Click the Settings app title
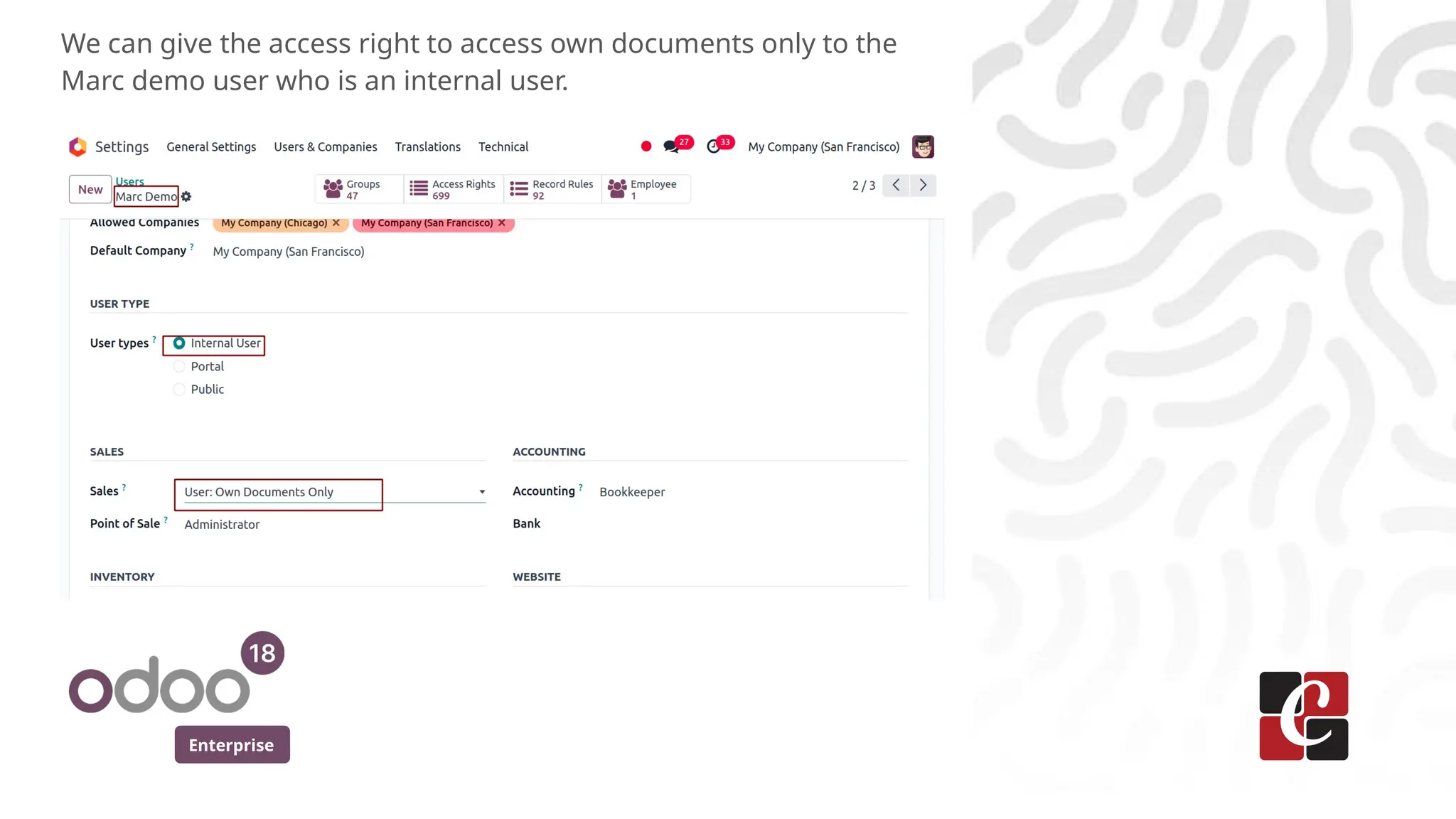The height and width of the screenshot is (819, 1456). click(x=122, y=146)
